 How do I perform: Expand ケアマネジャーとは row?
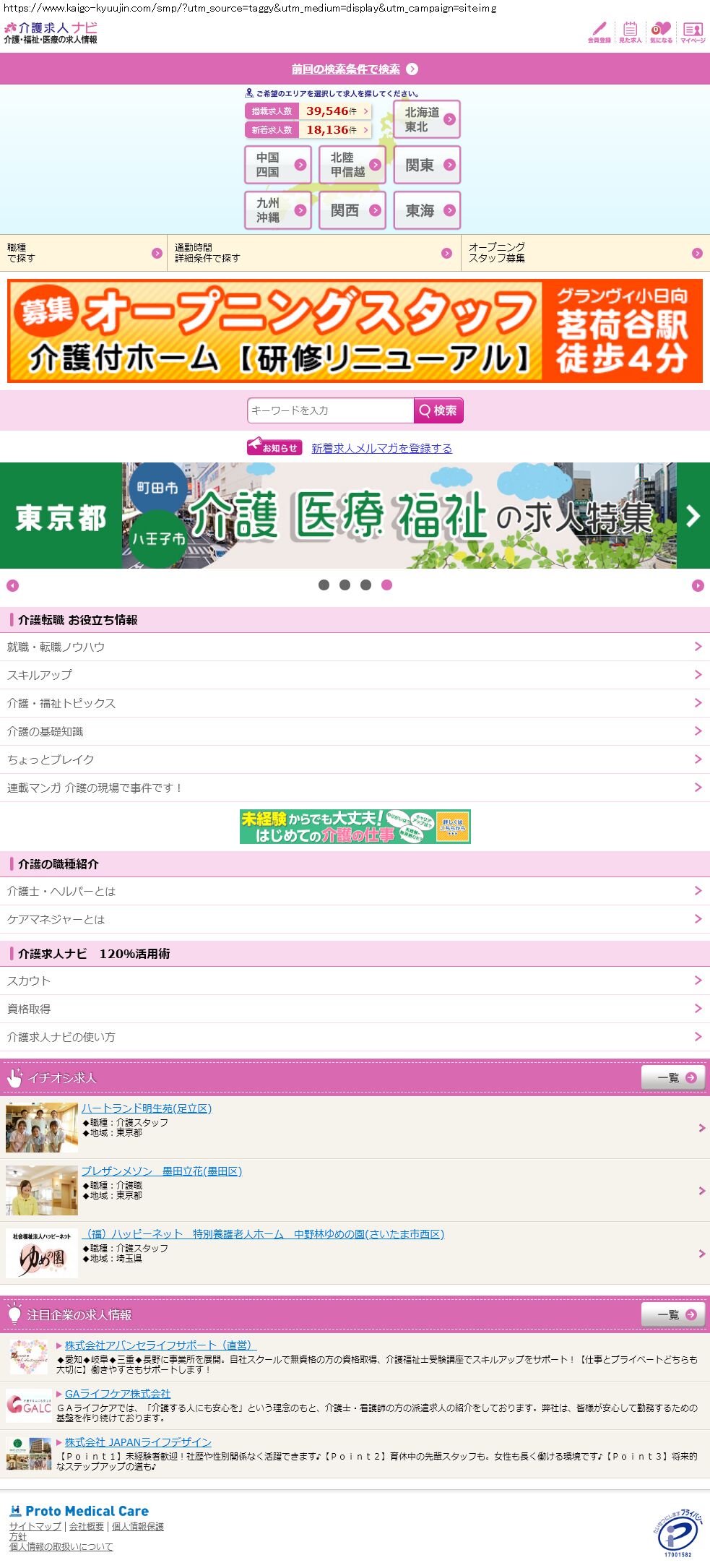tap(355, 919)
